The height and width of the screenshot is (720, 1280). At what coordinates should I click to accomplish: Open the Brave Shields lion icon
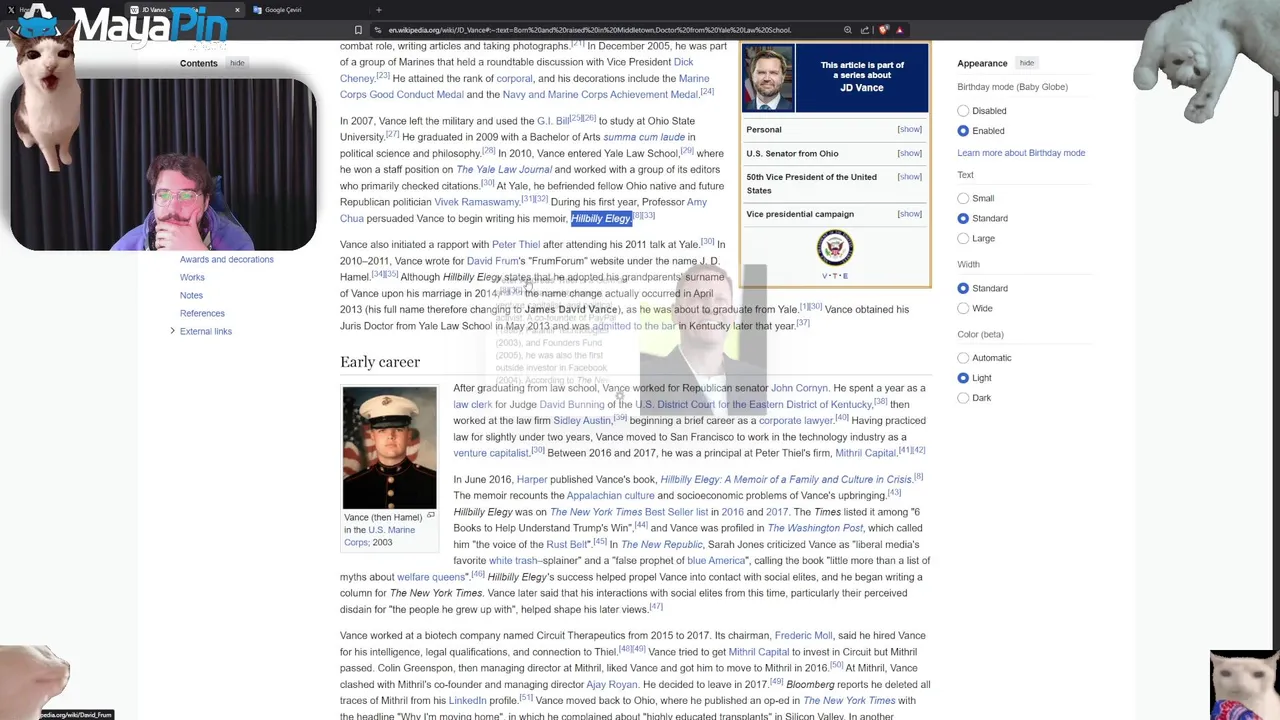coord(883,30)
